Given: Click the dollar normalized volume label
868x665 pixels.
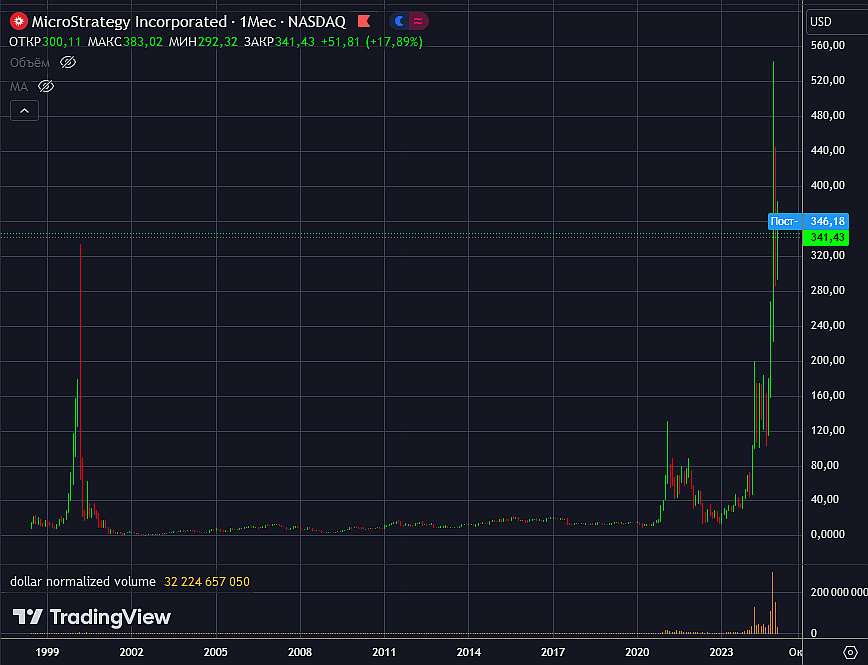Looking at the screenshot, I should click(x=83, y=581).
